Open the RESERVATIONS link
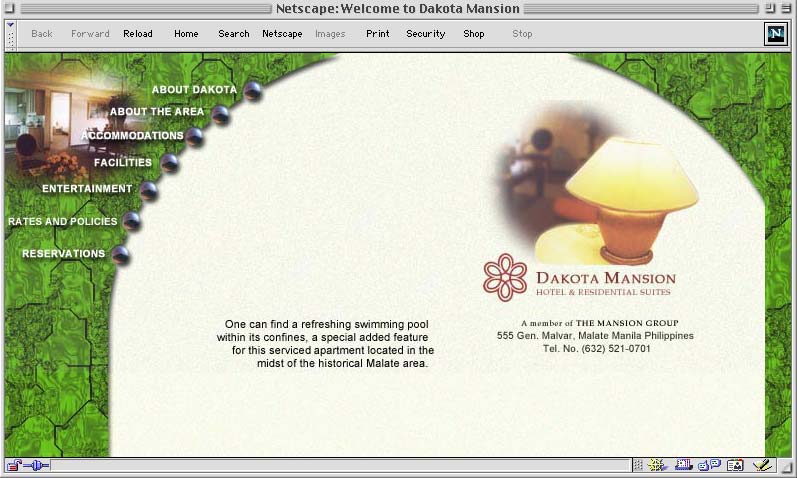The image size is (797, 478). point(64,254)
